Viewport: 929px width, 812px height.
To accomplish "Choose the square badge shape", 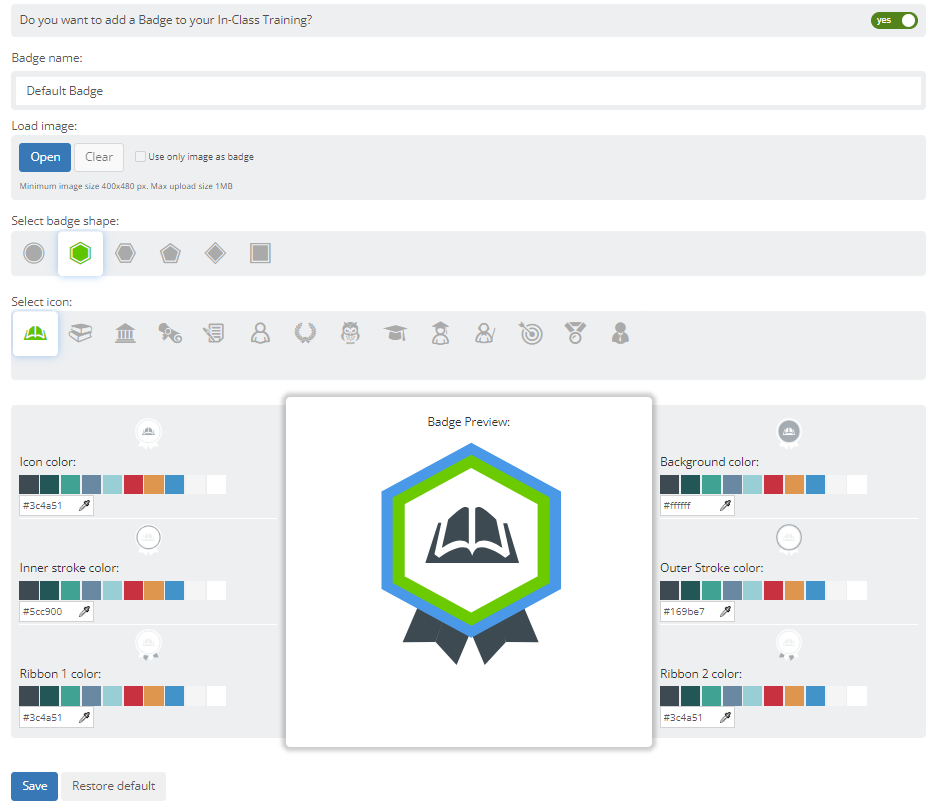I will [260, 252].
